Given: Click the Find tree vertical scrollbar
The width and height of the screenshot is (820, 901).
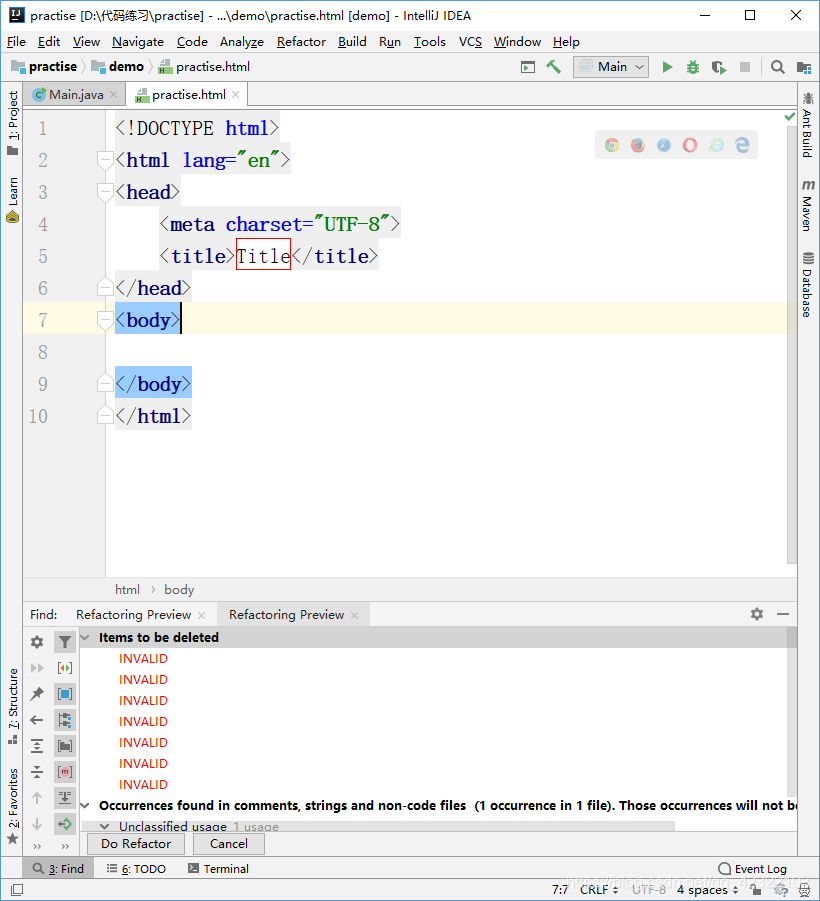Looking at the screenshot, I should point(792,713).
